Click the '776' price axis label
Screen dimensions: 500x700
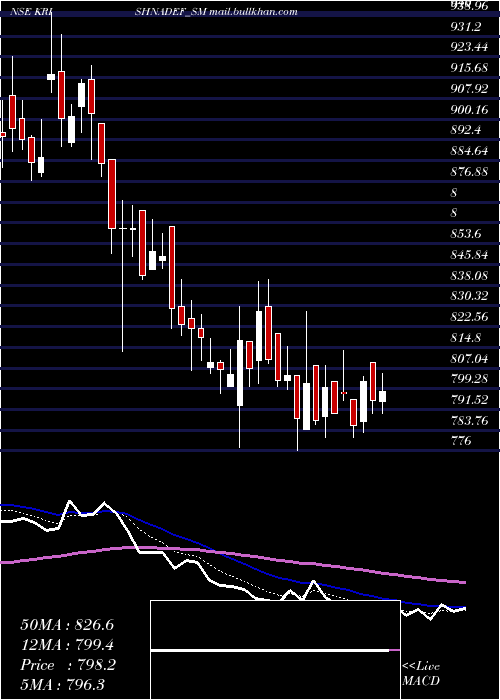(x=461, y=441)
